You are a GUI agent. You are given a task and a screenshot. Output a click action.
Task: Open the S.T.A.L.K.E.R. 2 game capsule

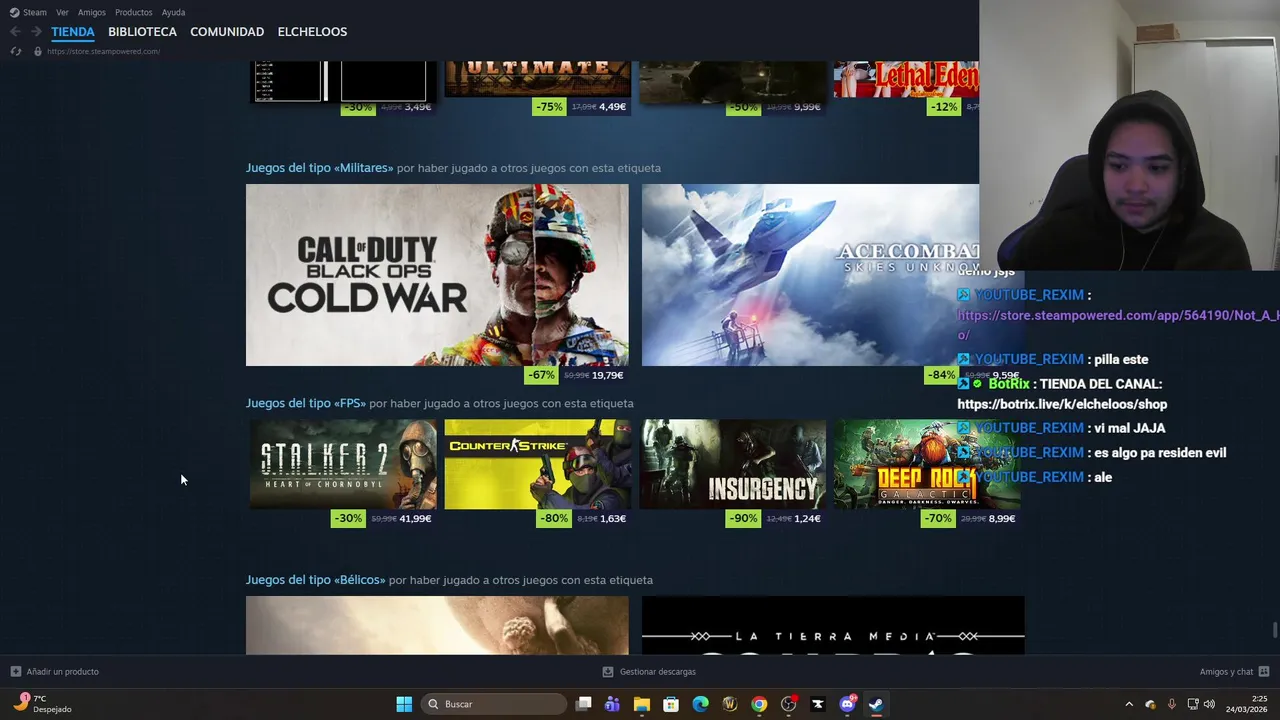click(x=343, y=464)
